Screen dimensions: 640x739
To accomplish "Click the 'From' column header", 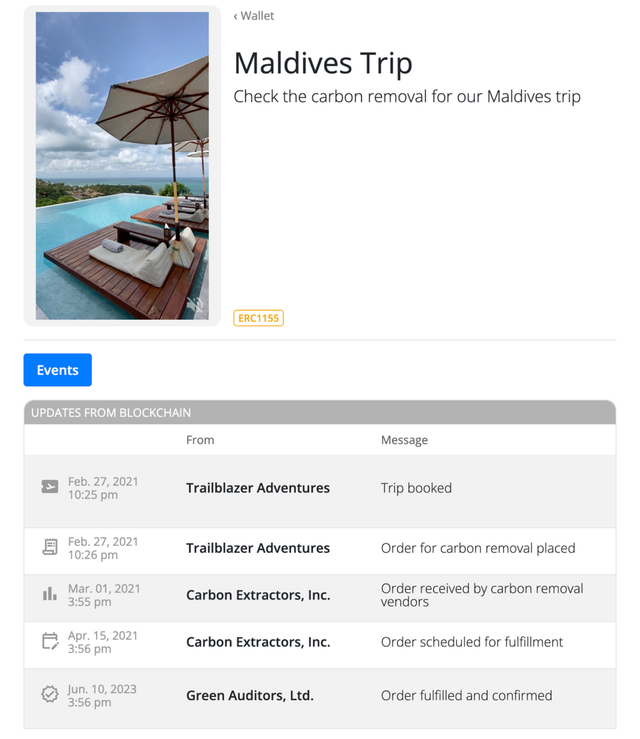I will (x=200, y=440).
